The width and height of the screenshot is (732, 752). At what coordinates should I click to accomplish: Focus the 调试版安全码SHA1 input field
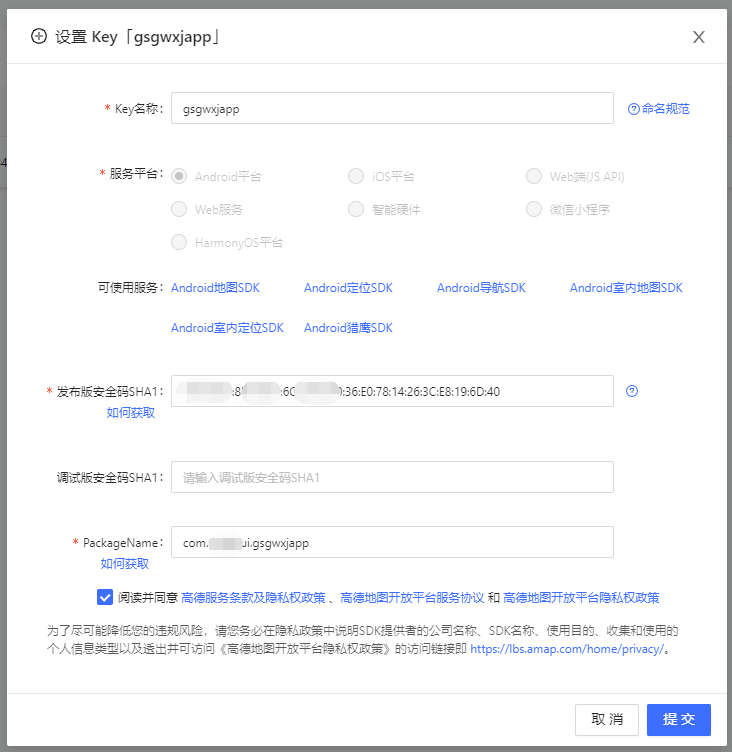(392, 477)
